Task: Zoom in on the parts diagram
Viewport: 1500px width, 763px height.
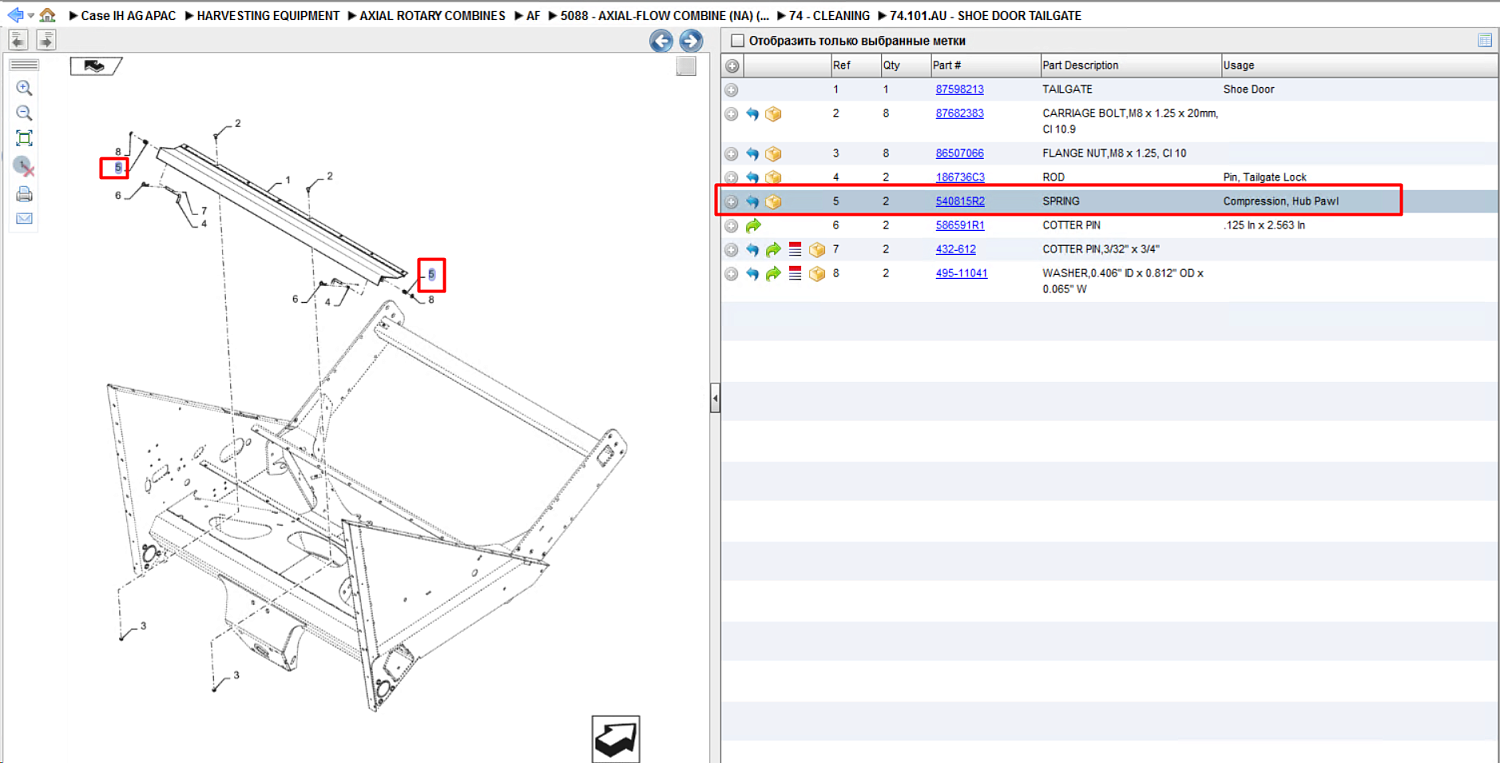Action: coord(25,88)
